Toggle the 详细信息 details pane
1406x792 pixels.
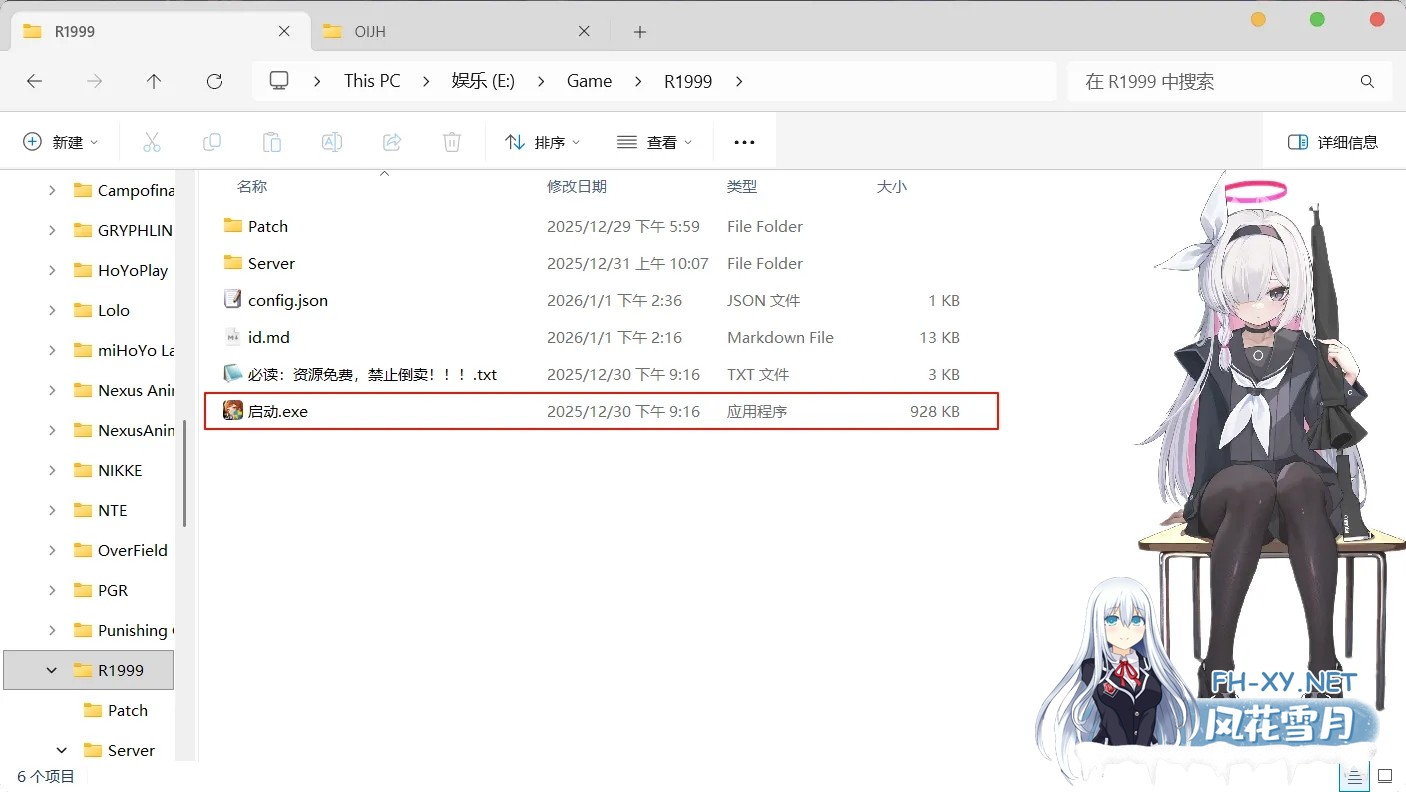pyautogui.click(x=1334, y=141)
